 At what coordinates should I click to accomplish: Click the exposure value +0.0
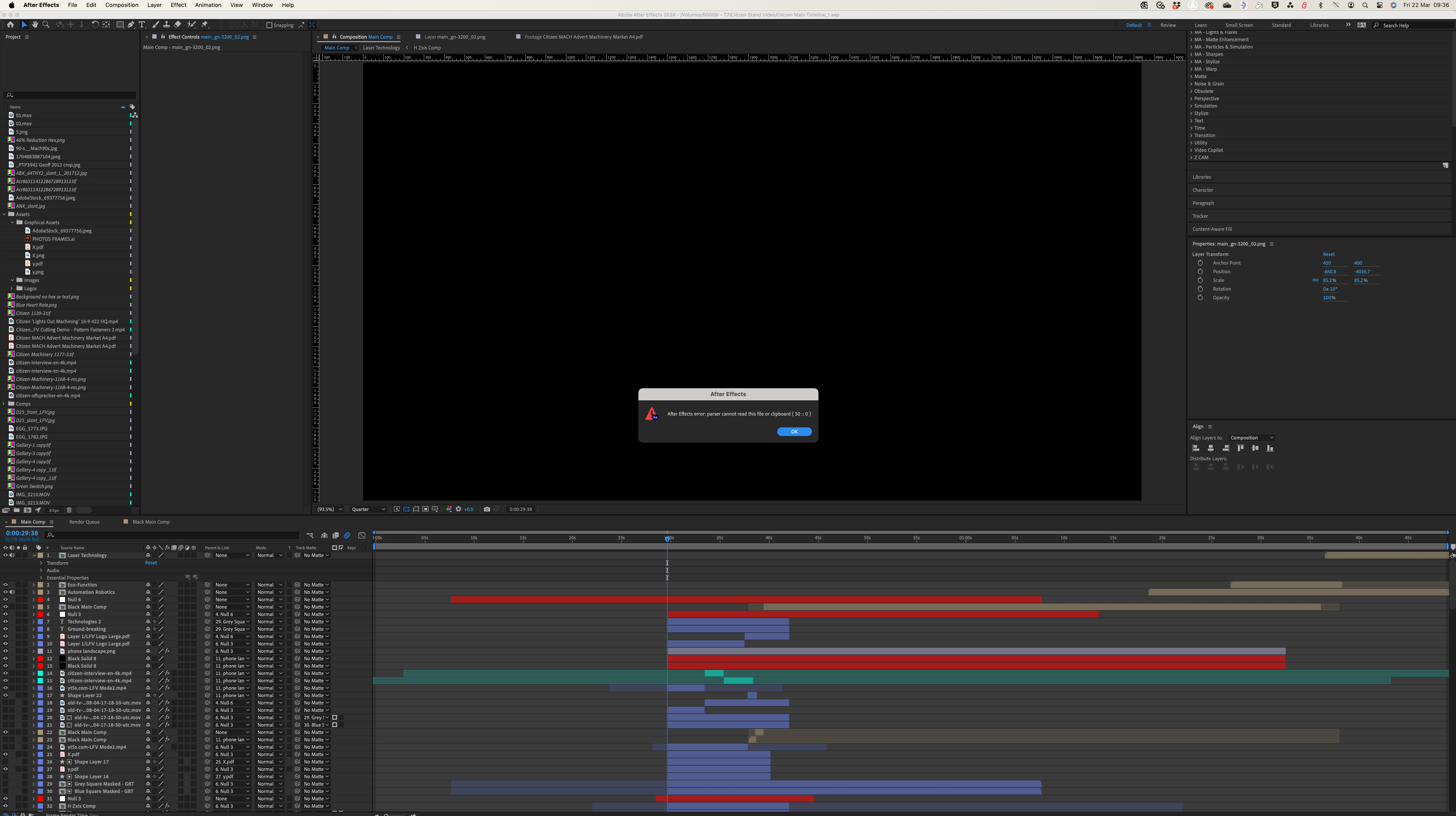point(469,510)
